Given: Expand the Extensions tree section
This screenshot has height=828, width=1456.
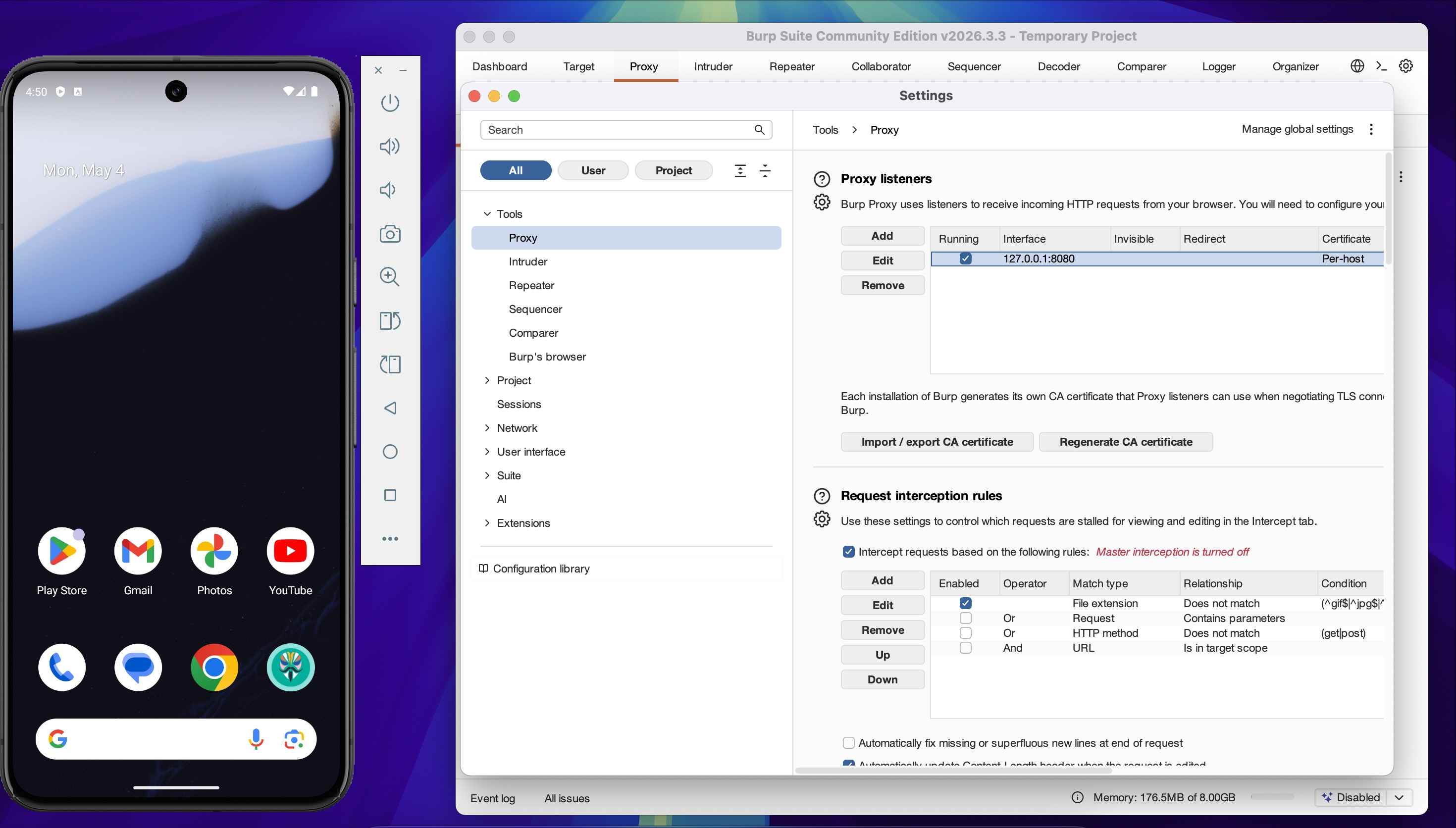Looking at the screenshot, I should pos(487,523).
